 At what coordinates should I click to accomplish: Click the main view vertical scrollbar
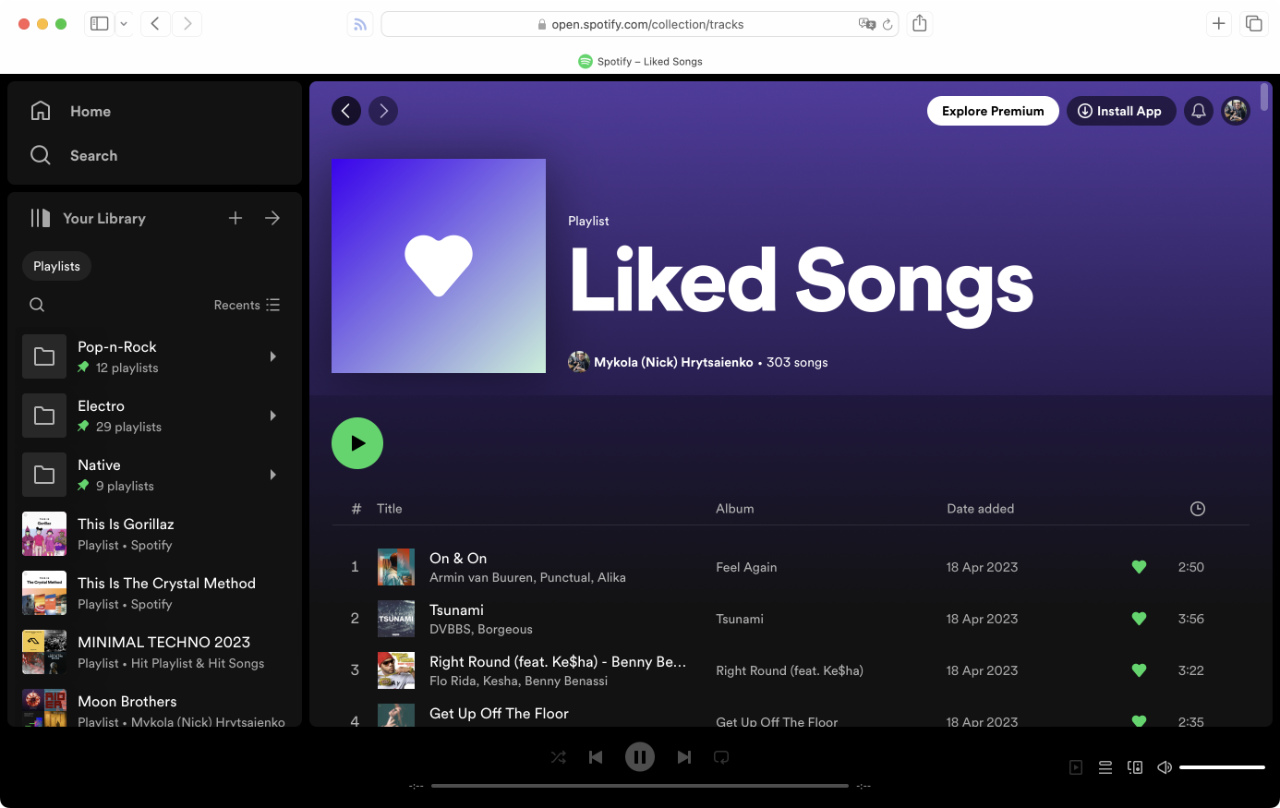pos(1265,97)
